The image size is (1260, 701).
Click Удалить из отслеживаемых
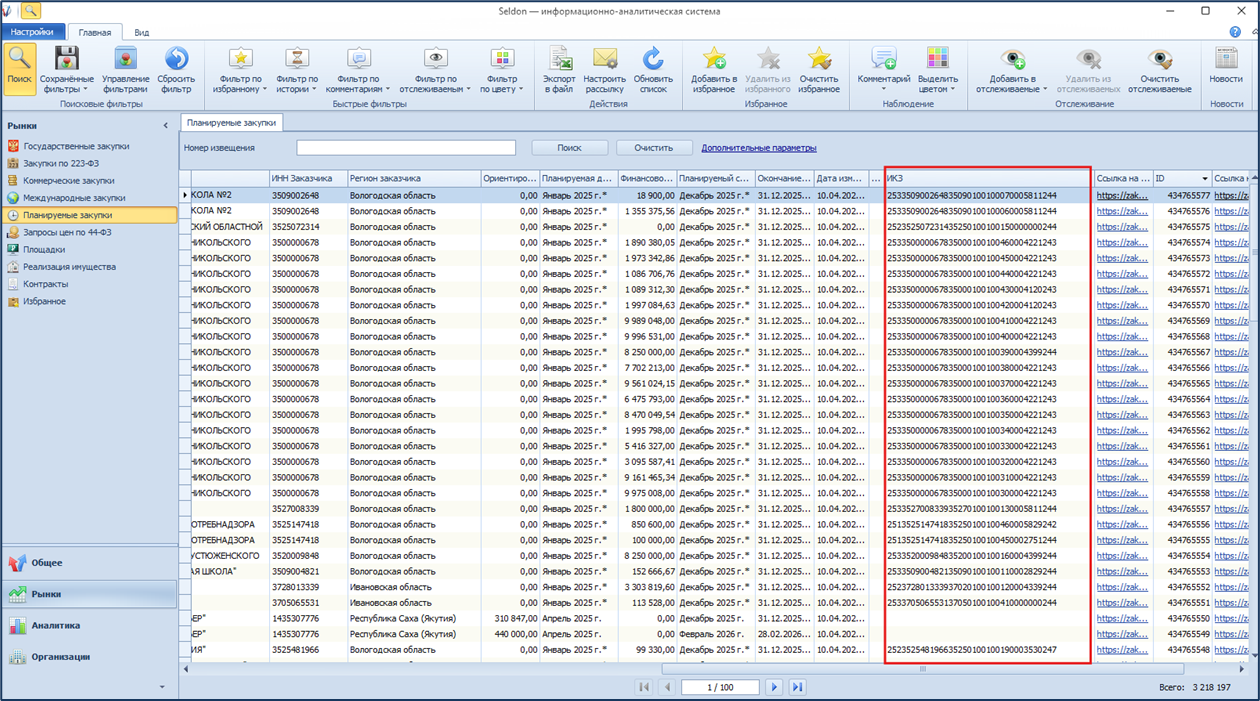click(x=1088, y=69)
